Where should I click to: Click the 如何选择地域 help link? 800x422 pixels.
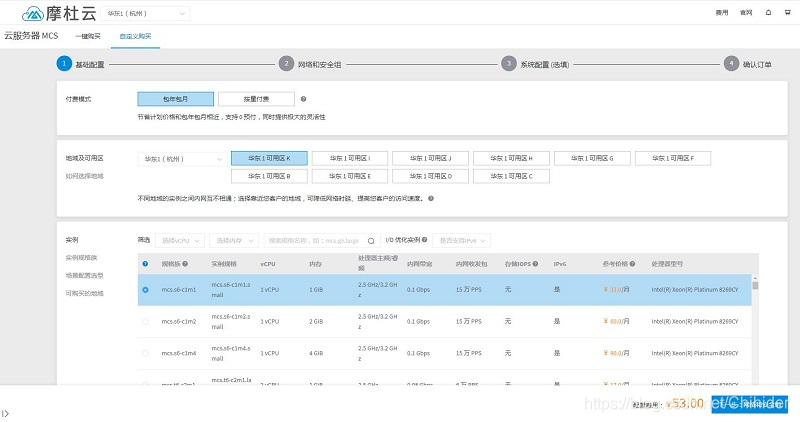[84, 176]
